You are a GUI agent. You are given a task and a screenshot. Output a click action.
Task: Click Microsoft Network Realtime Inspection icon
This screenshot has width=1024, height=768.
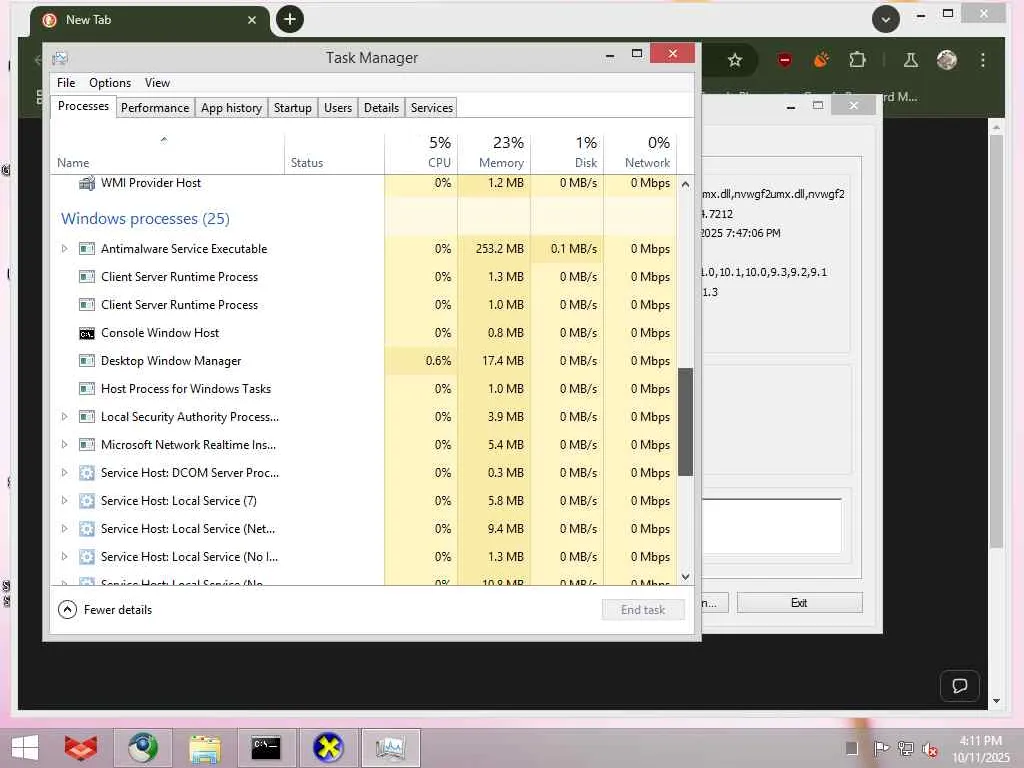[87, 445]
